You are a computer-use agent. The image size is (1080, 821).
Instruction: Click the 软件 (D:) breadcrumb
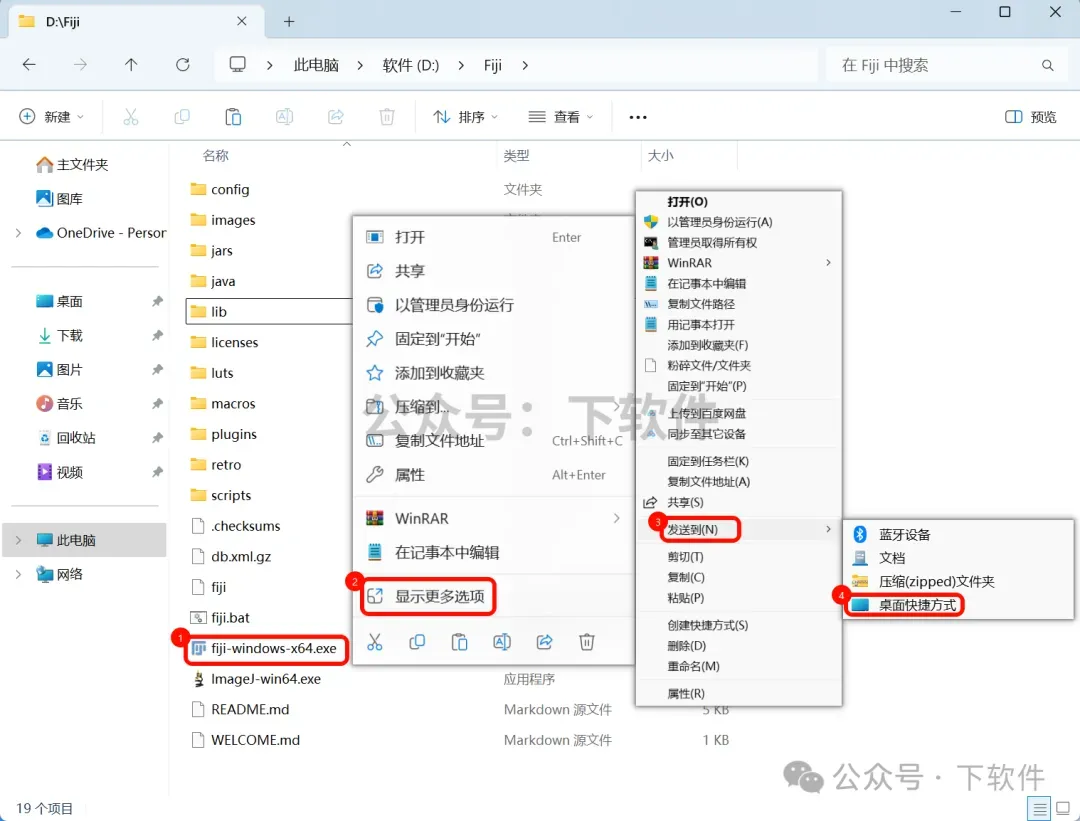click(x=411, y=65)
